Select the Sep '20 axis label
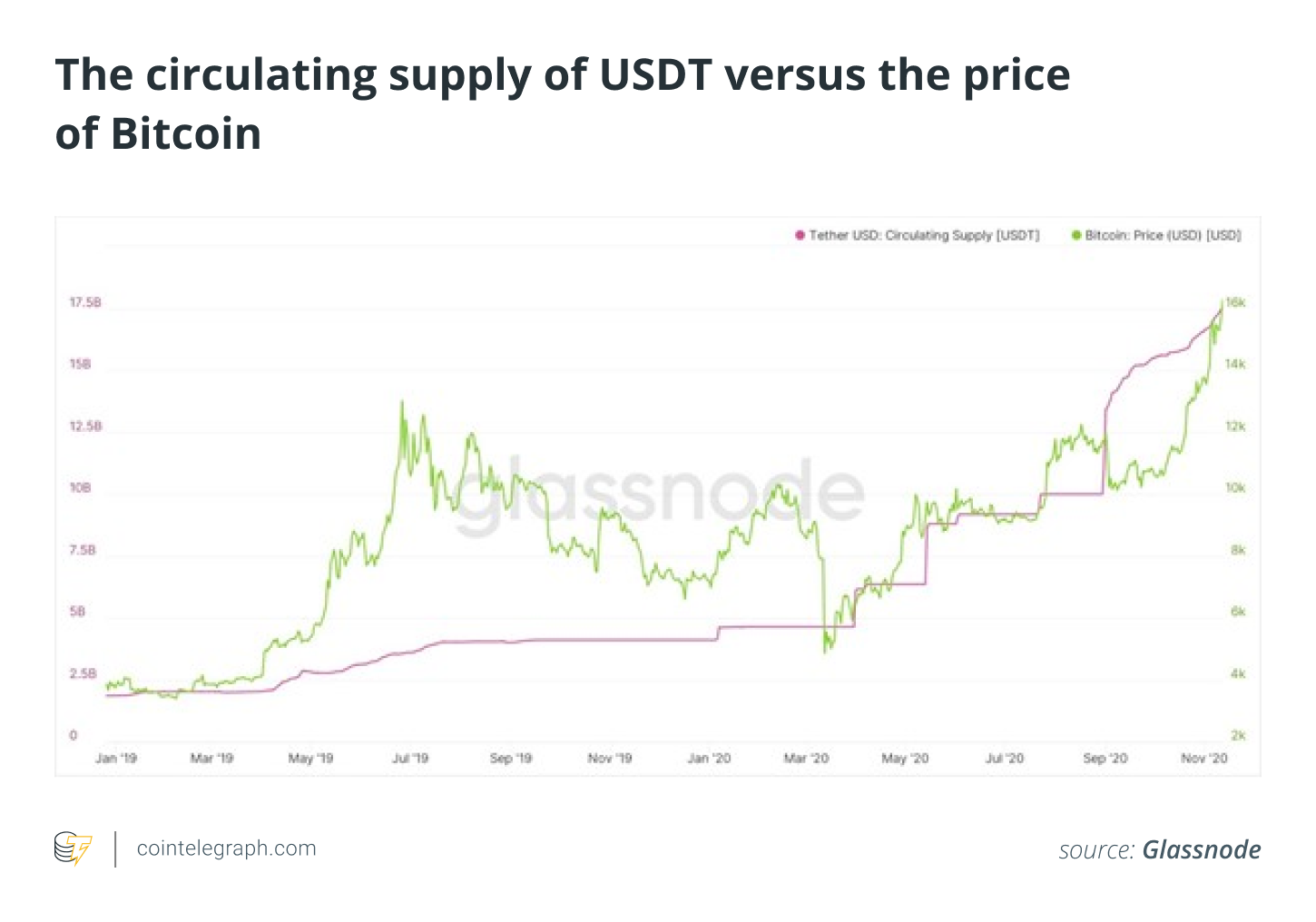This screenshot has height=922, width=1316. click(x=1105, y=758)
